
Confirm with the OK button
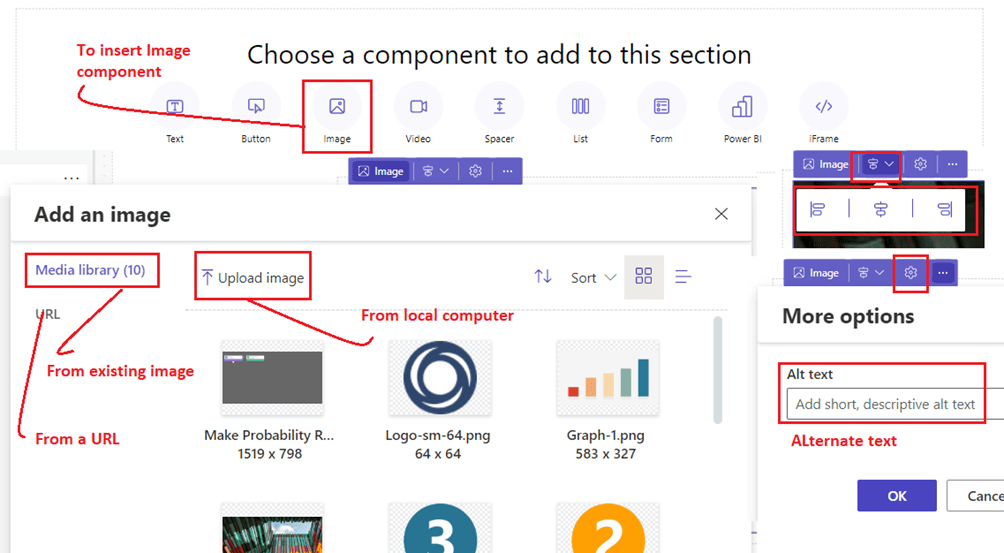pyautogui.click(x=896, y=496)
